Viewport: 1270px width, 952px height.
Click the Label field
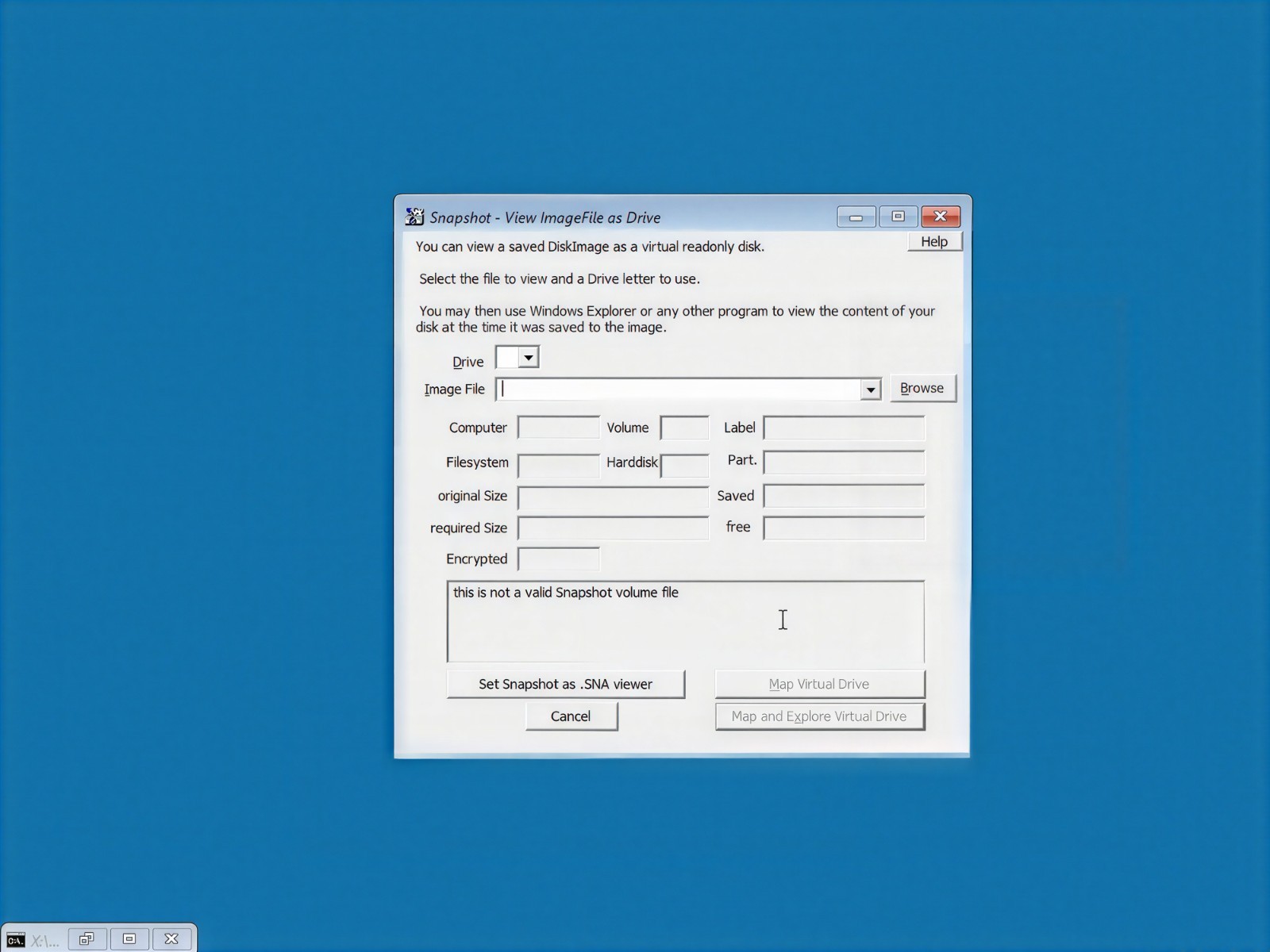coord(844,428)
